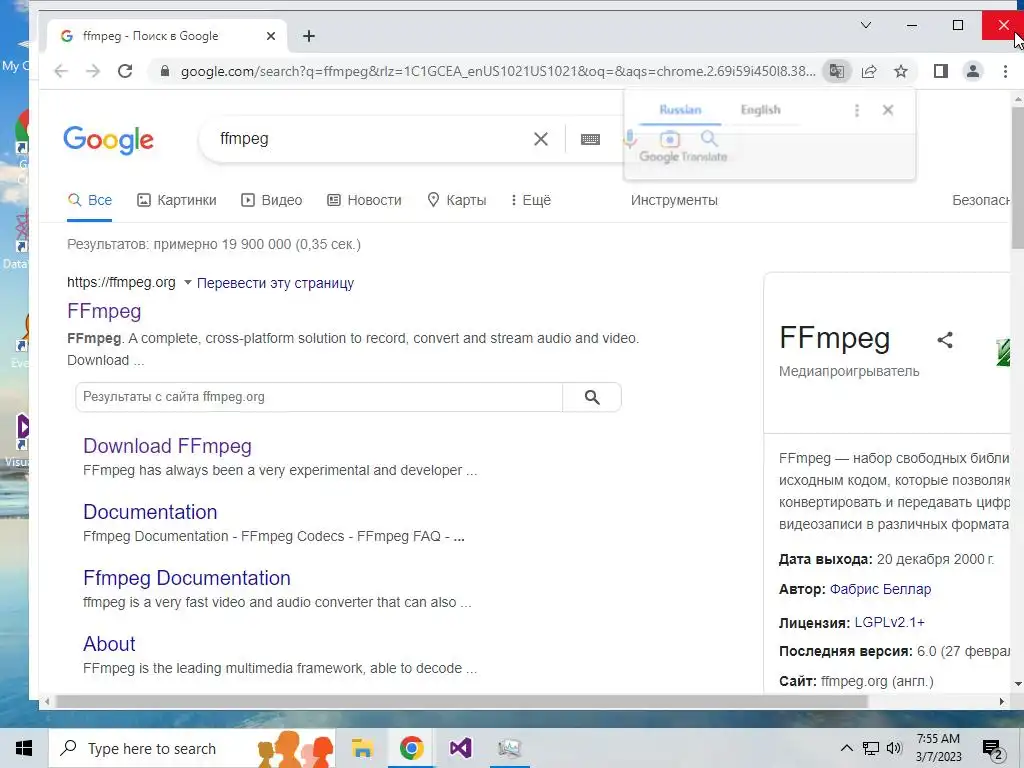This screenshot has width=1024, height=768.
Task: Click the vertical scrollbar thumb
Action: pyautogui.click(x=1017, y=176)
